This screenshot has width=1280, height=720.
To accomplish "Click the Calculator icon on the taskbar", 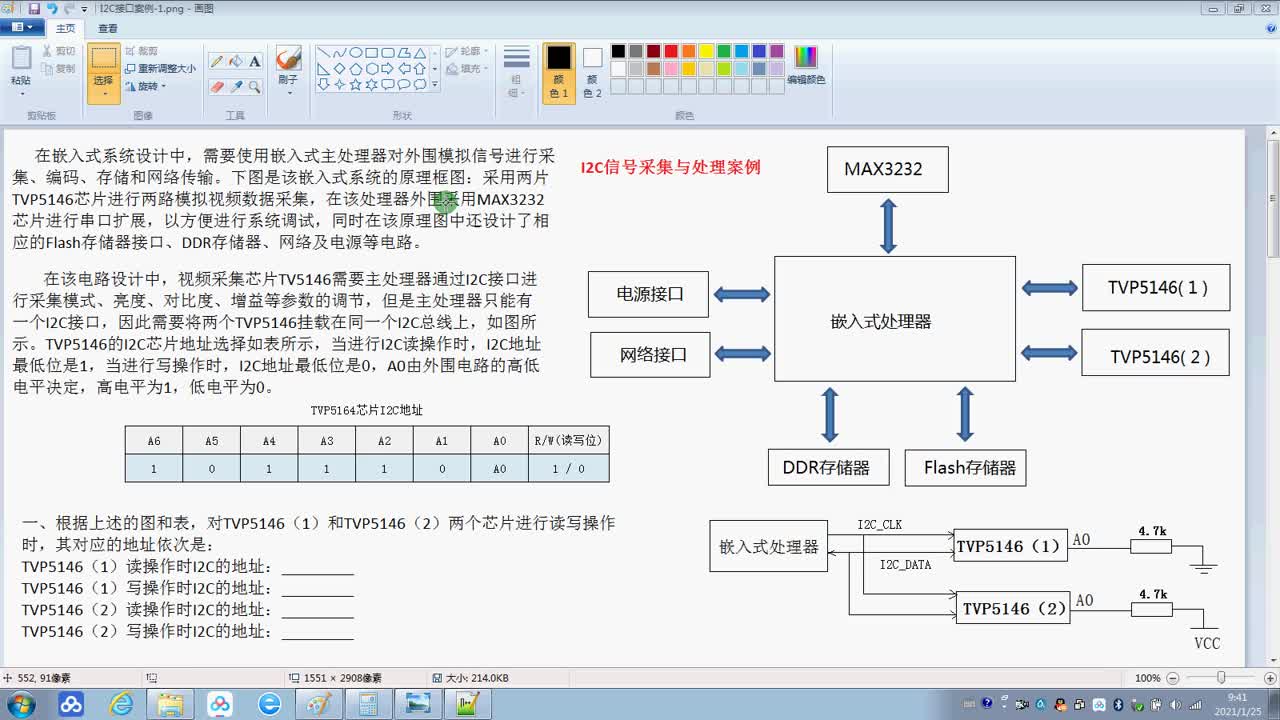I will (368, 704).
